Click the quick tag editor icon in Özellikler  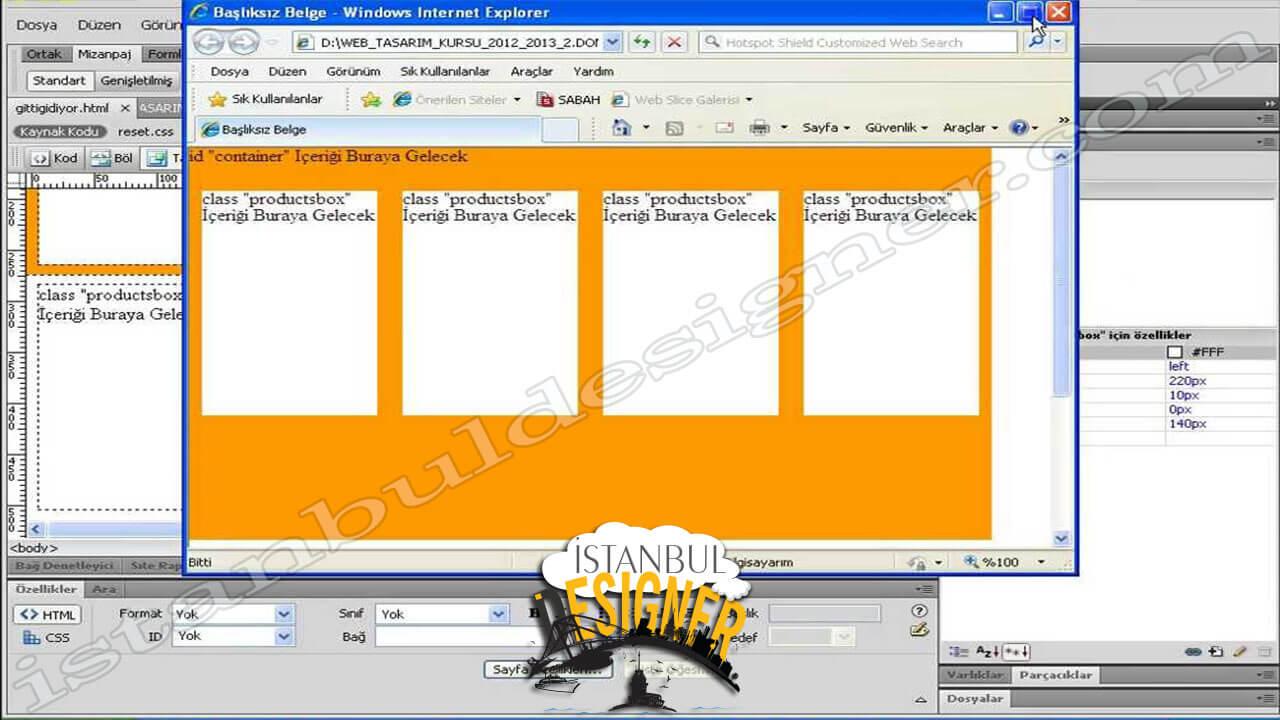pyautogui.click(x=920, y=630)
